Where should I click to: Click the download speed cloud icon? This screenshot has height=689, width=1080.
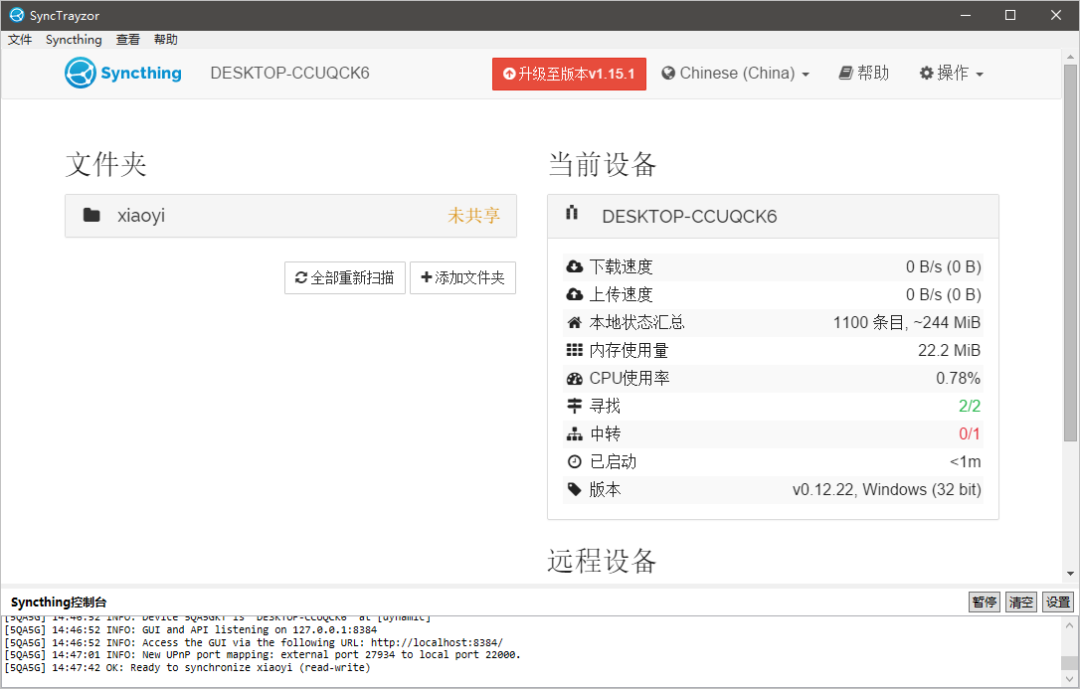coord(574,267)
